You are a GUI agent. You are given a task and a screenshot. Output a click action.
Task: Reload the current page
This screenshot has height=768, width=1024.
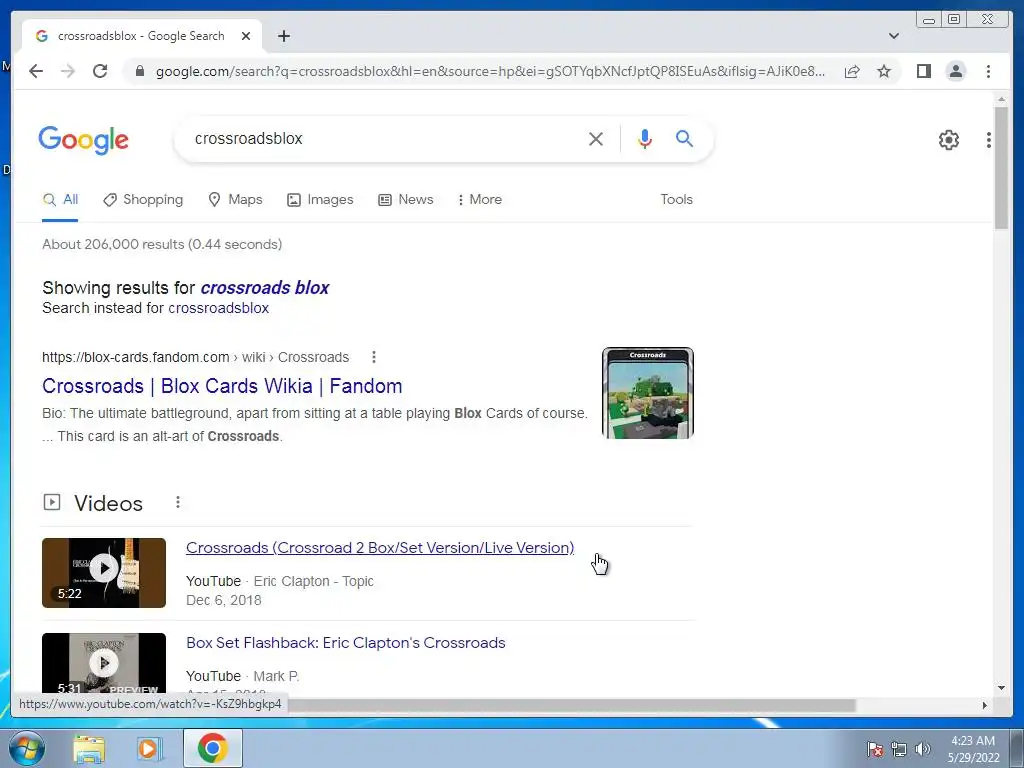point(100,71)
